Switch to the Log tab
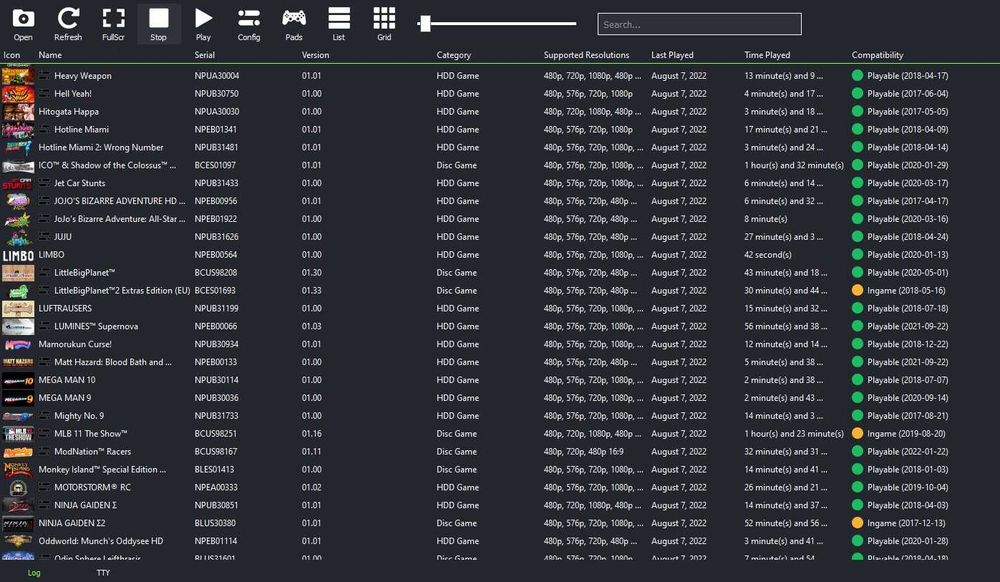This screenshot has height=582, width=1000. pos(34,572)
